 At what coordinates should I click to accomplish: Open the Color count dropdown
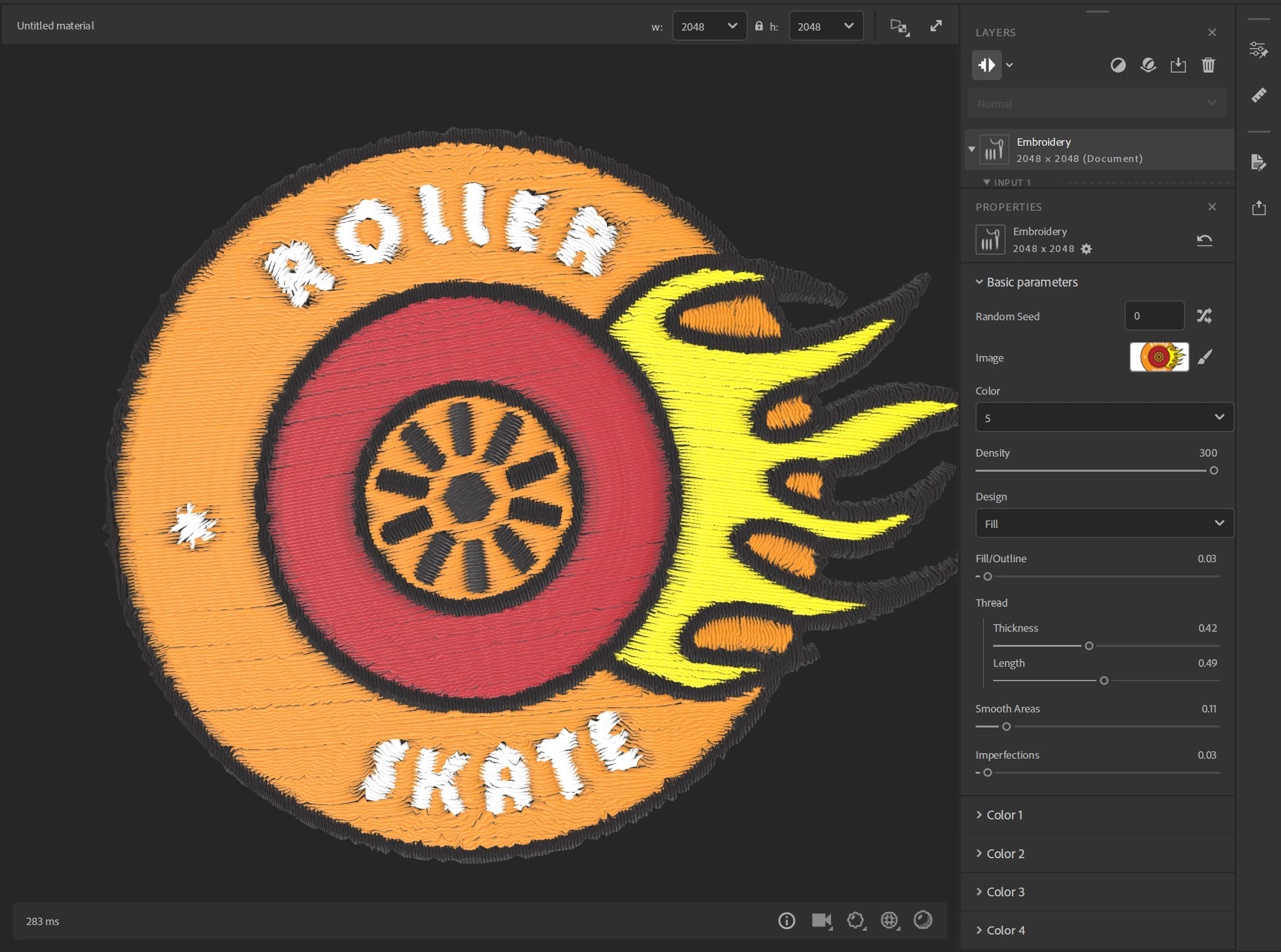(x=1104, y=418)
